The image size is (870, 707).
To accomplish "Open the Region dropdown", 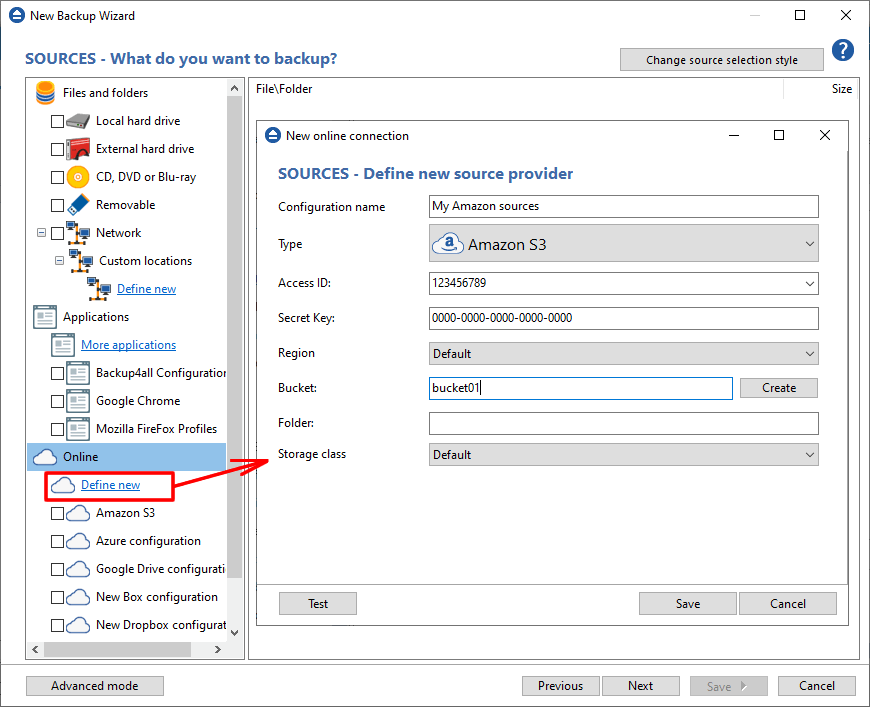I will [x=624, y=354].
